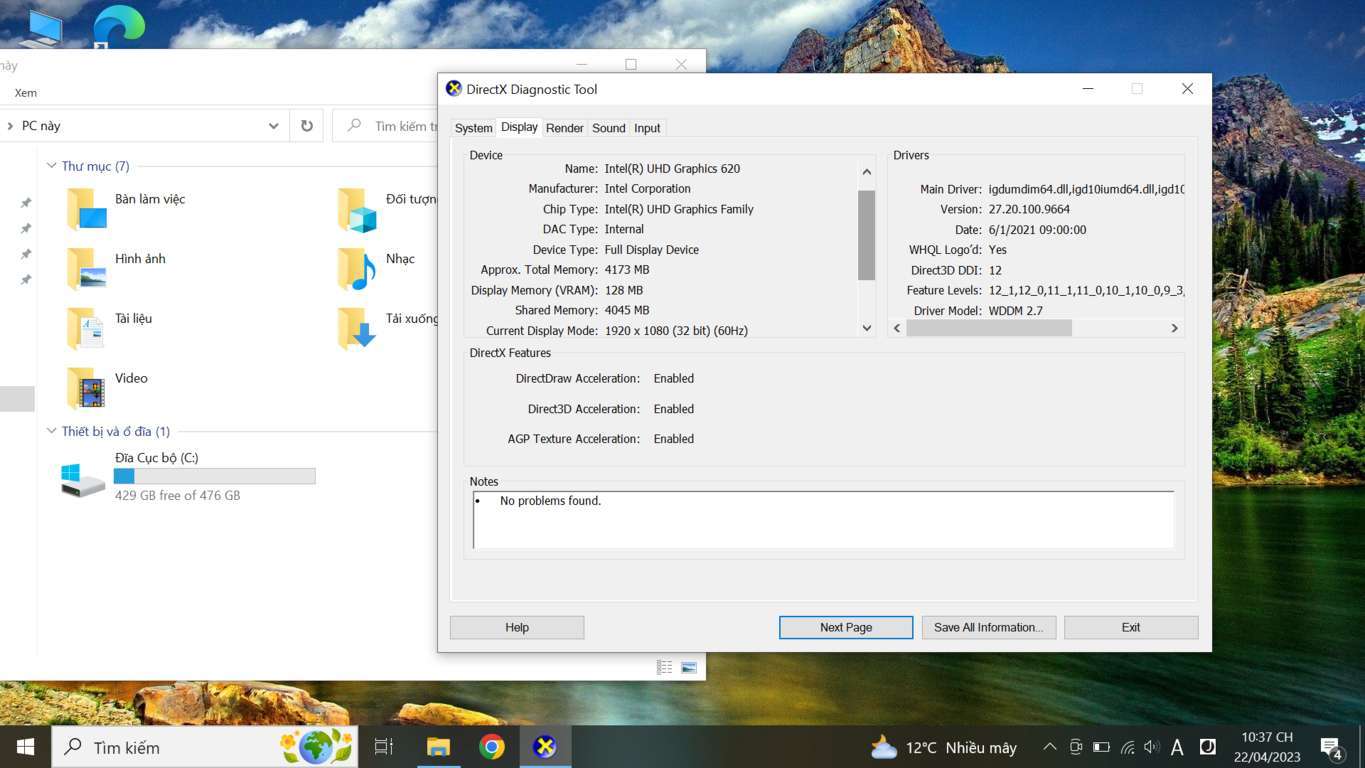This screenshot has height=768, width=1365.
Task: Open the 'Xem' menu in Explorer
Action: click(x=25, y=93)
